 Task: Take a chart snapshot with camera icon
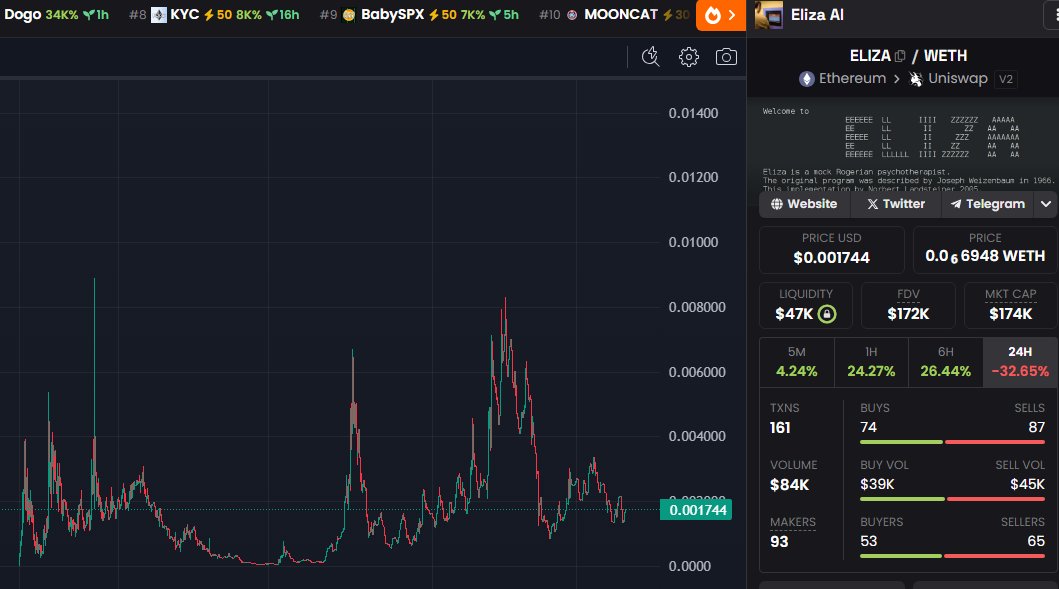[x=726, y=57]
